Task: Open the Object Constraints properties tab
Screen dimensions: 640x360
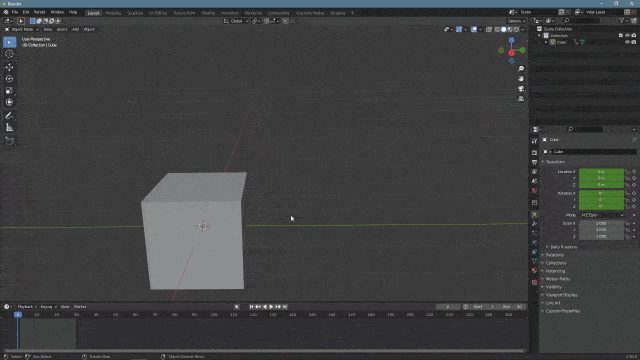Action: (534, 252)
